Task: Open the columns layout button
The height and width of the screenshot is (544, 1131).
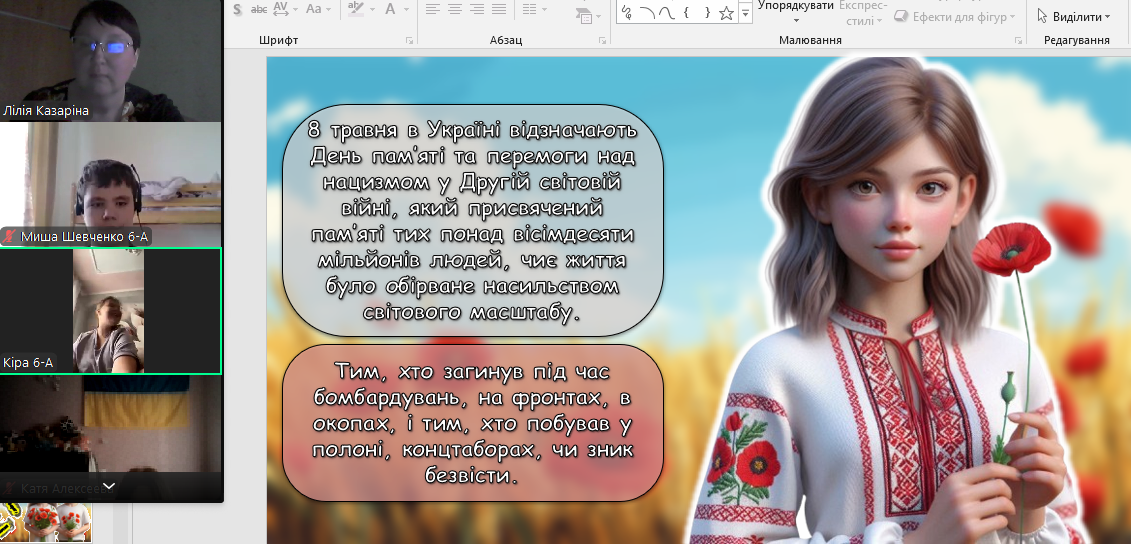Action: point(529,9)
